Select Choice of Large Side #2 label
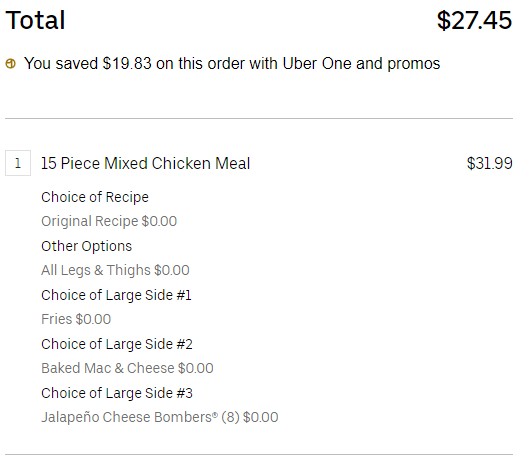532x458 pixels. click(117, 344)
